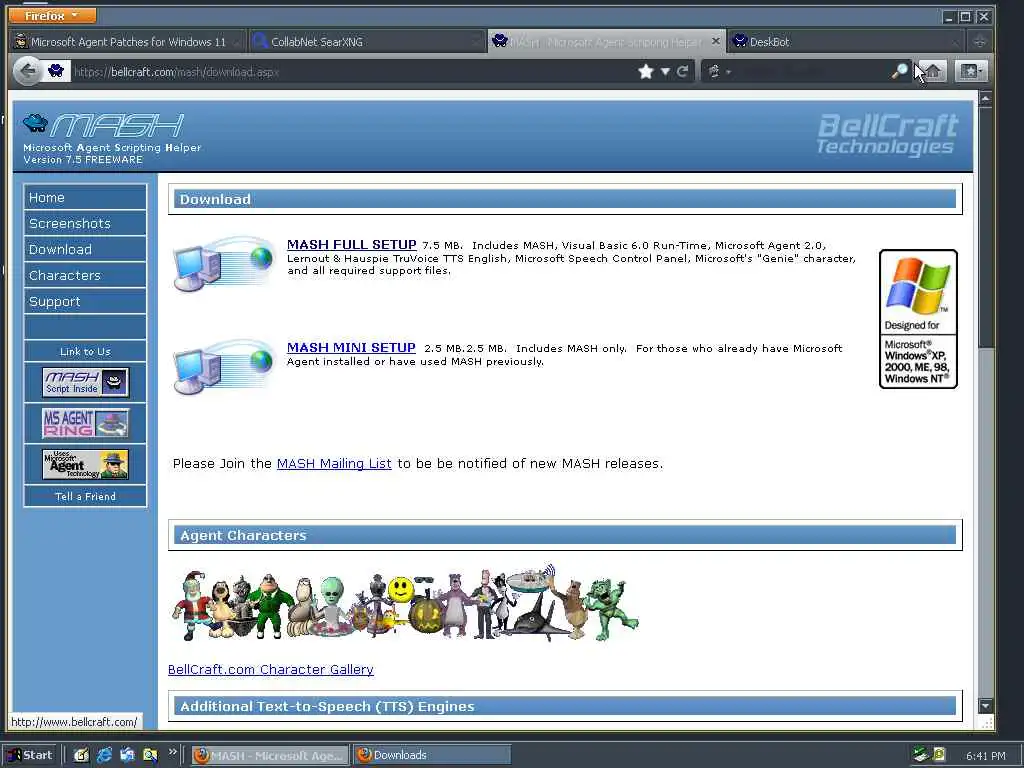1024x768 pixels.
Task: Click the agent characters group image
Action: [x=405, y=603]
